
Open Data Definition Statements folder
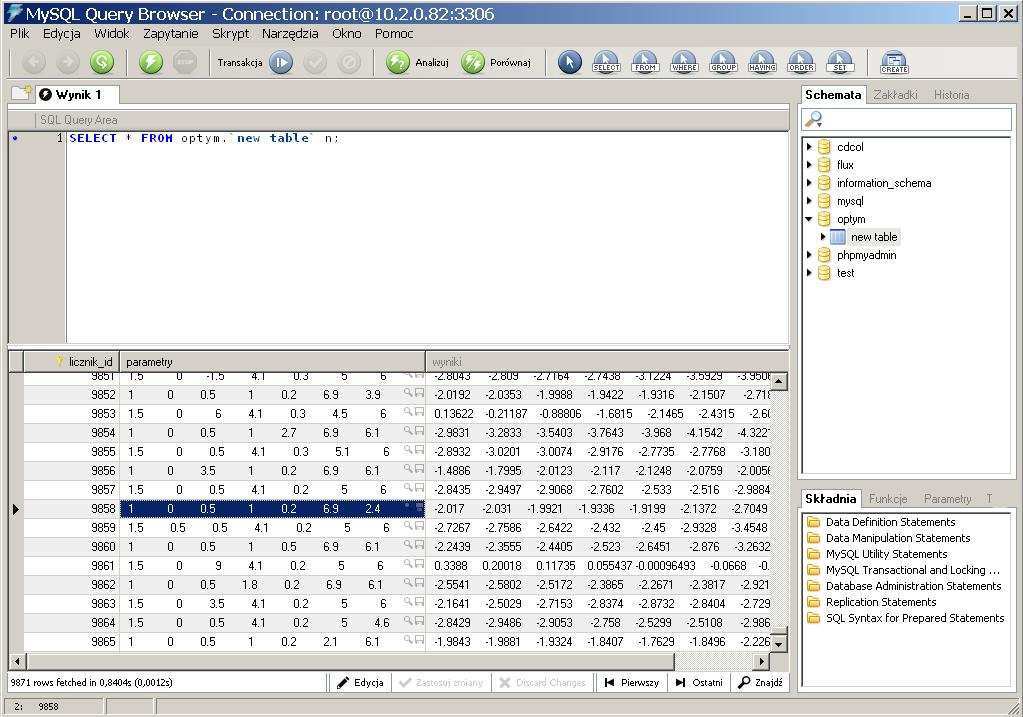click(x=890, y=522)
